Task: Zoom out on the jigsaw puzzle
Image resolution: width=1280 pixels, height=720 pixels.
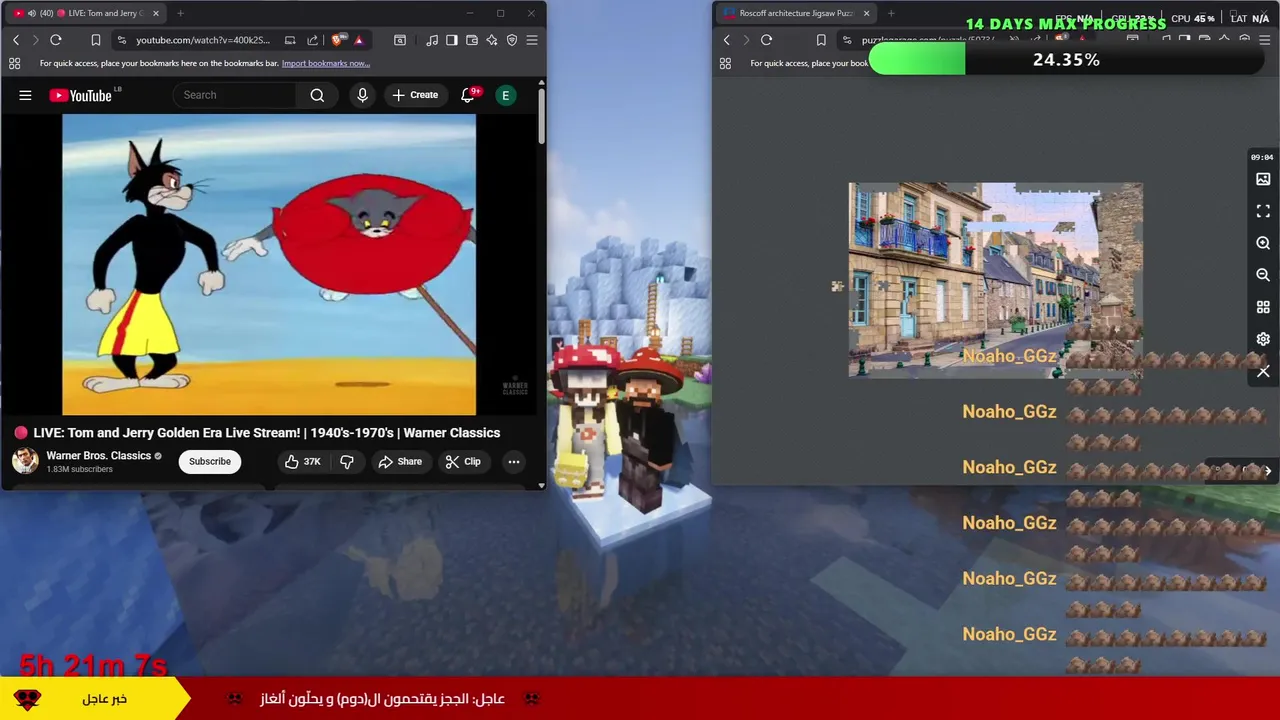Action: [1263, 275]
